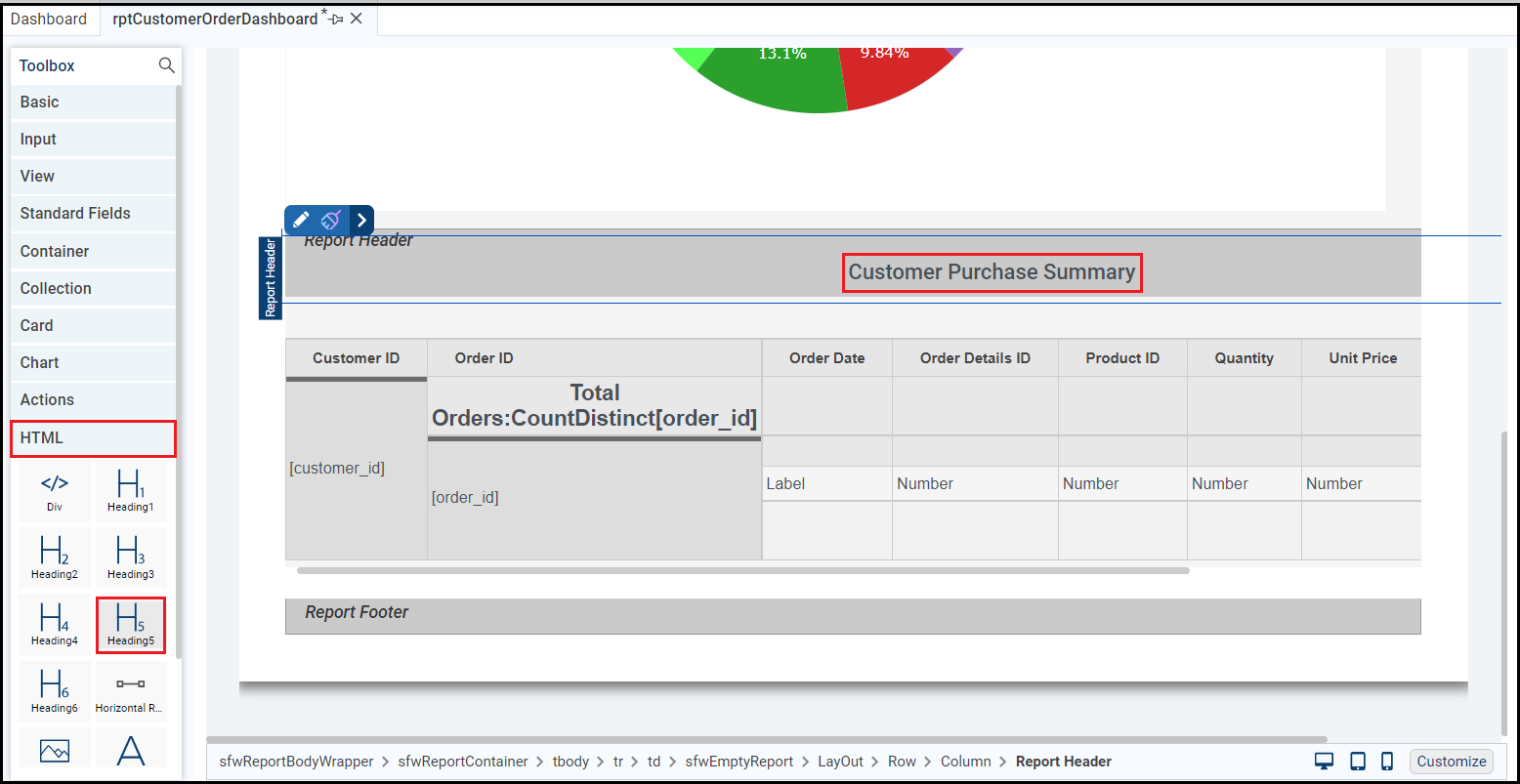Screen dimensions: 1520x784
Task: Click the Toolbox vertical scrollbar
Action: pos(179,371)
